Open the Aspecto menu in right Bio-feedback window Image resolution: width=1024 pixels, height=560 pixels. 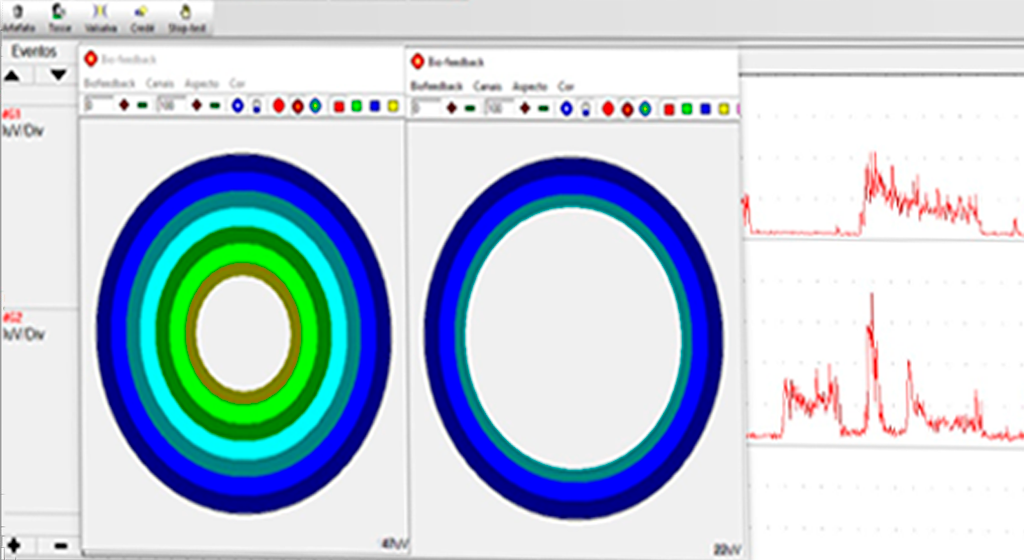coord(529,87)
